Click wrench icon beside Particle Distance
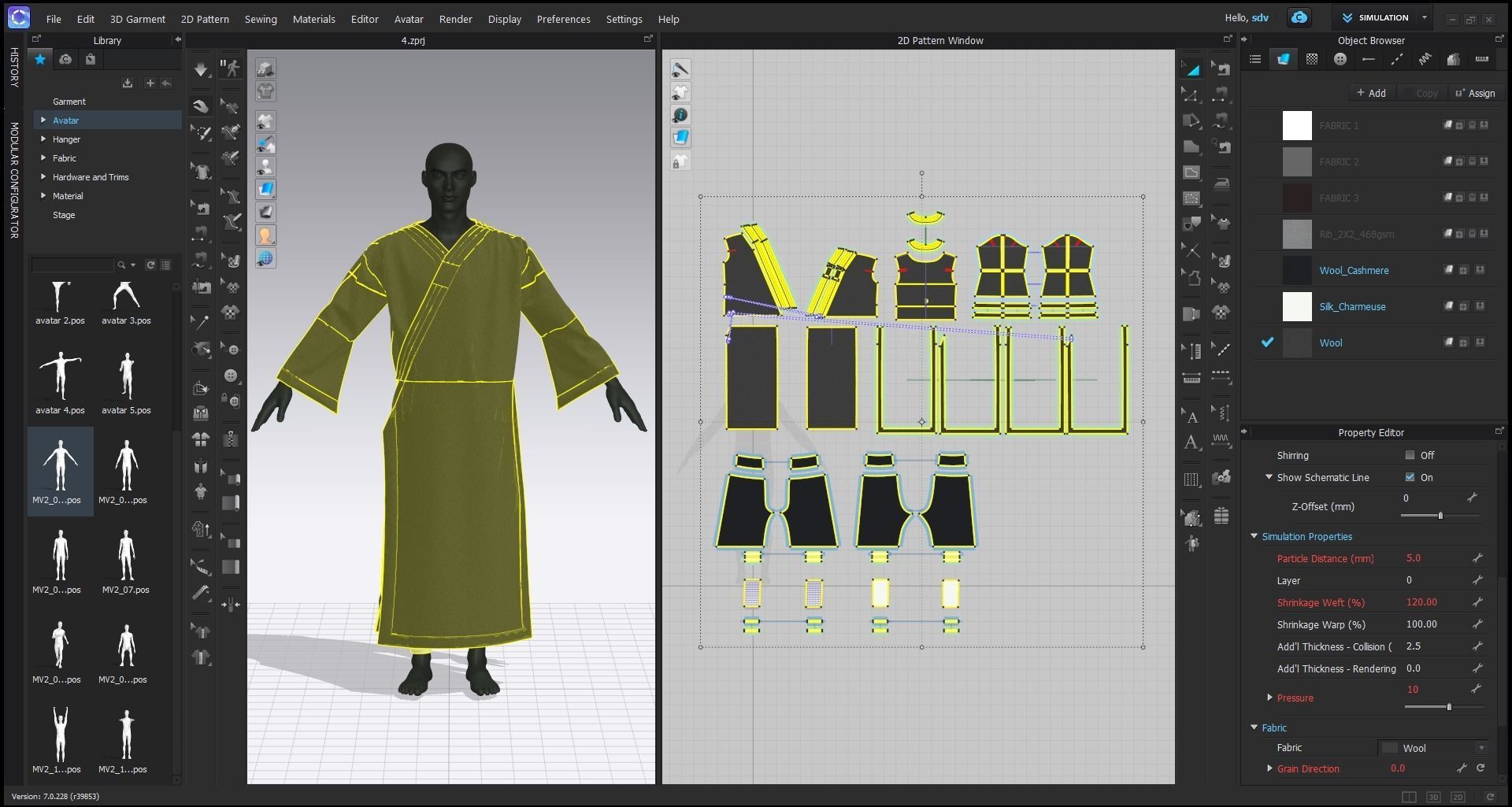Viewport: 1512px width, 807px height. coord(1477,557)
